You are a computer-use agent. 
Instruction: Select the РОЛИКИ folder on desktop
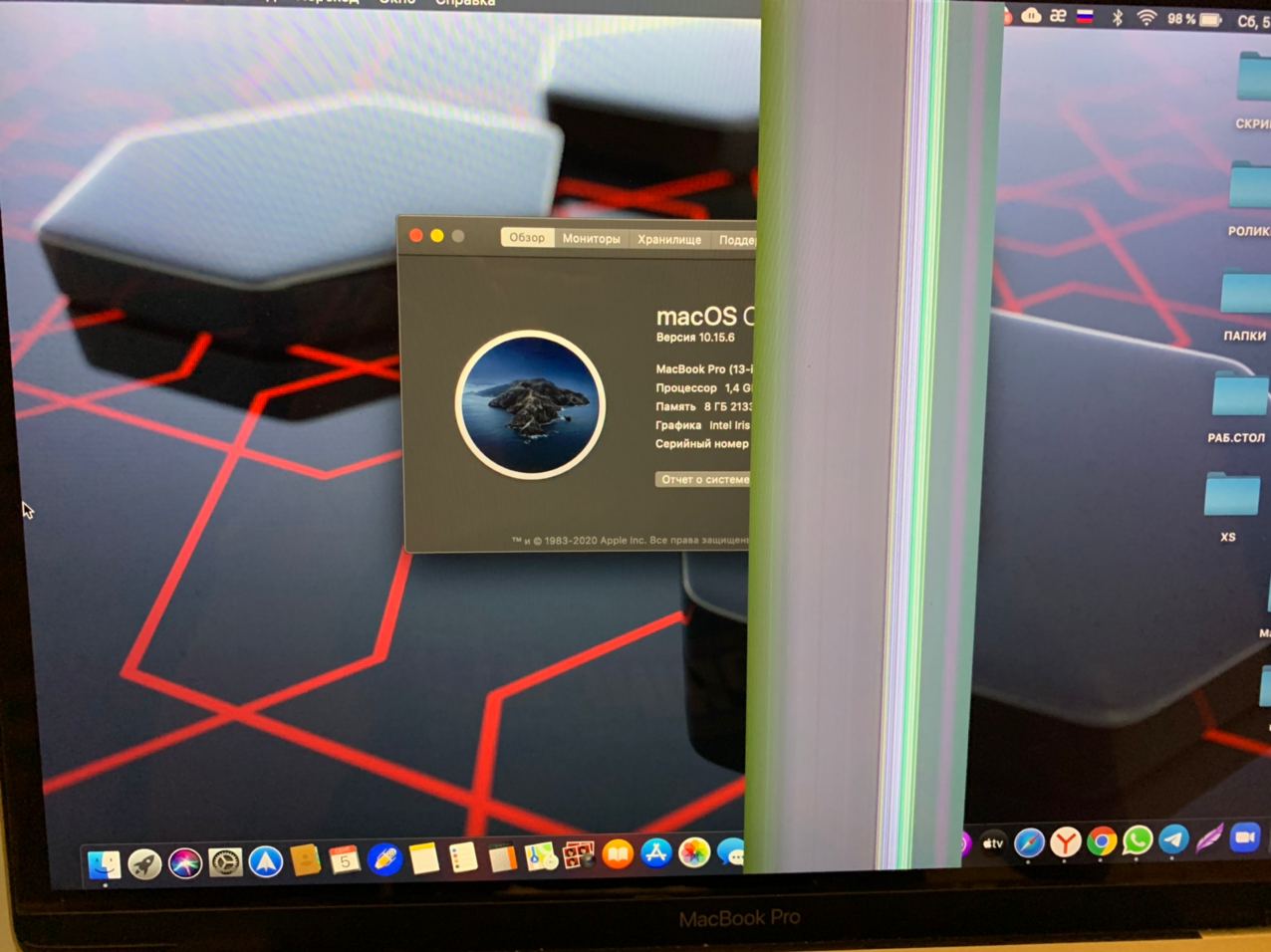(1252, 199)
